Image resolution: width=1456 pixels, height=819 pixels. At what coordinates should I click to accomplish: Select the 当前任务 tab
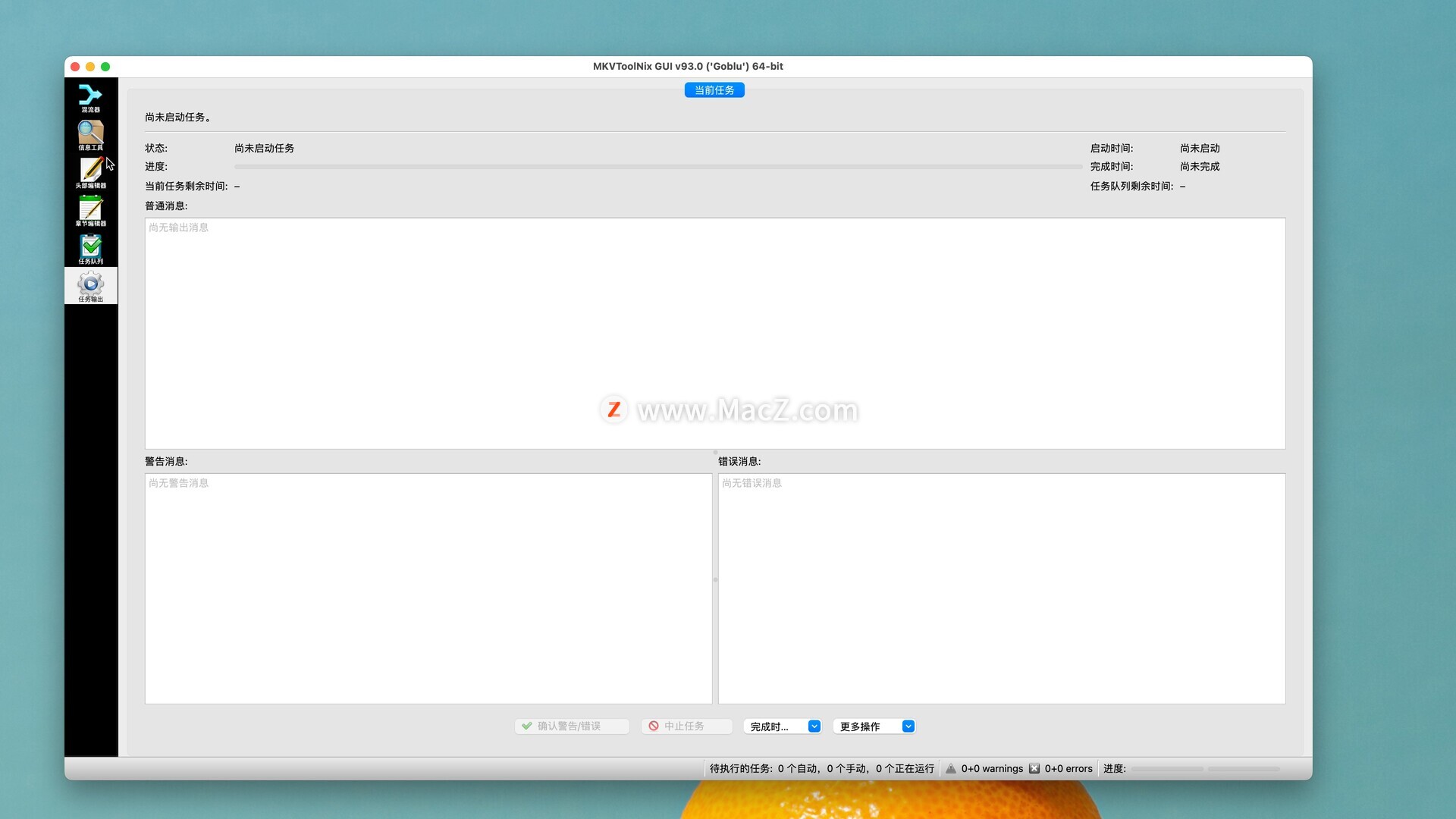coord(714,89)
